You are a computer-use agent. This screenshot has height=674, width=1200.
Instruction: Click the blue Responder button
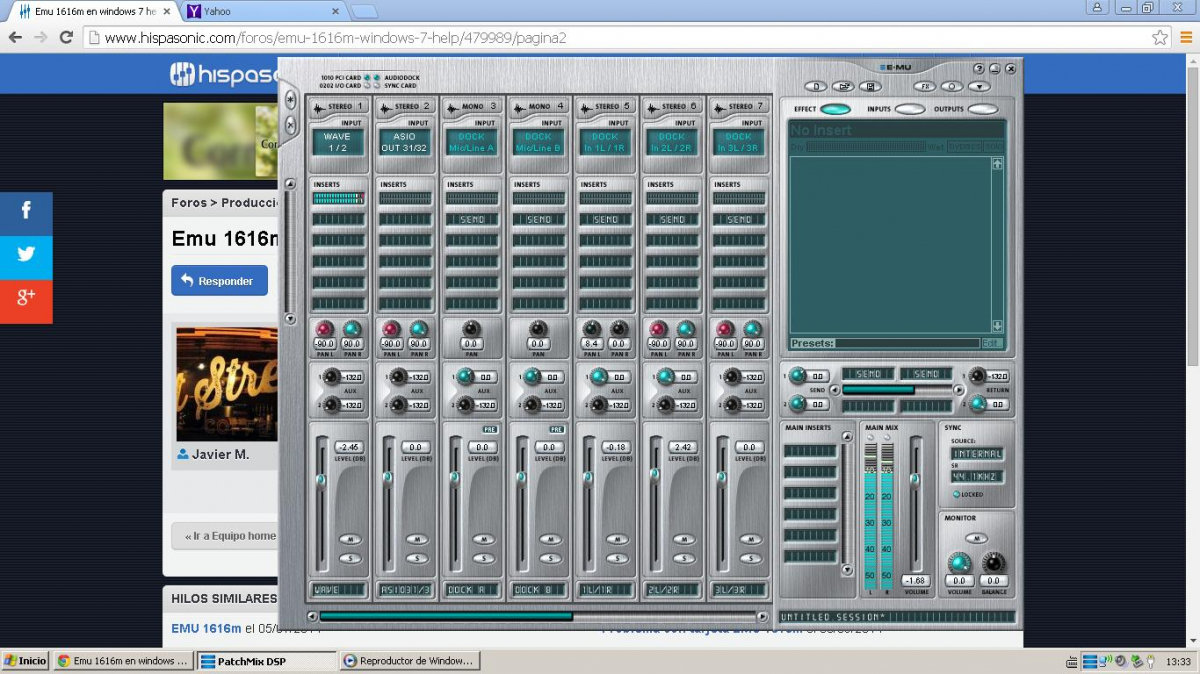tap(219, 281)
